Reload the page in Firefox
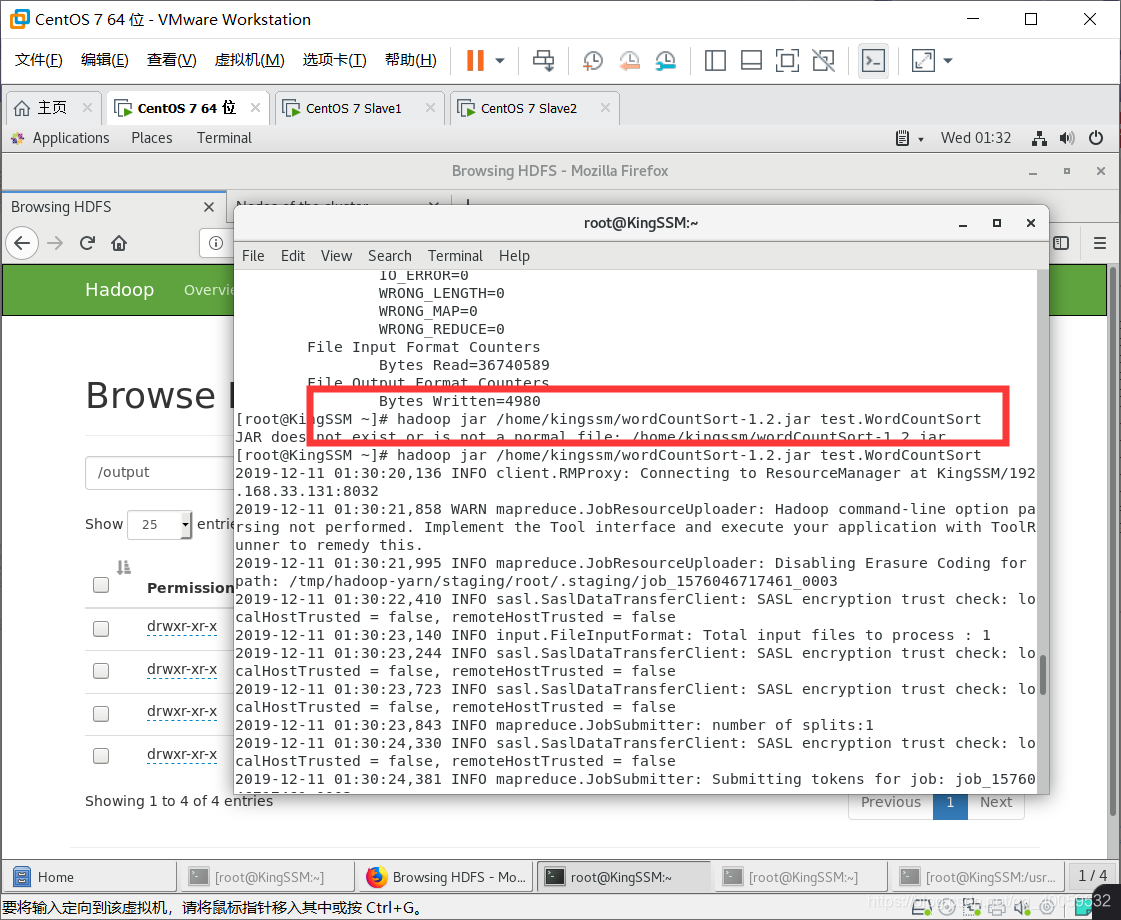1121x920 pixels. point(87,243)
